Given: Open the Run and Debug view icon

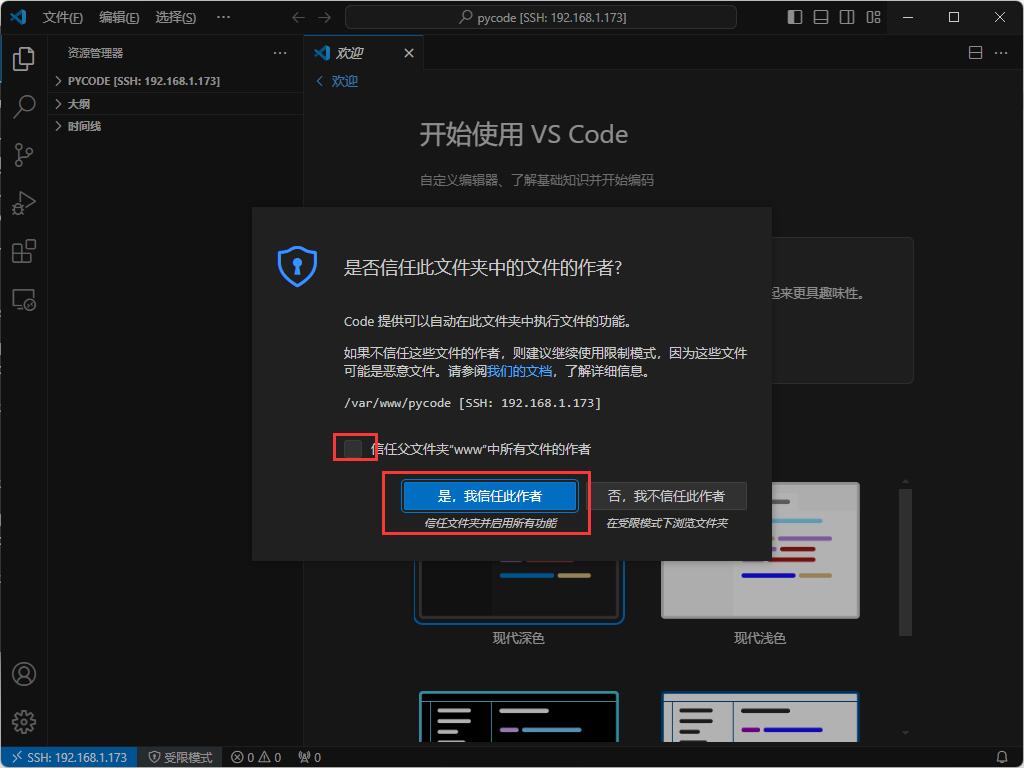Looking at the screenshot, I should (24, 203).
